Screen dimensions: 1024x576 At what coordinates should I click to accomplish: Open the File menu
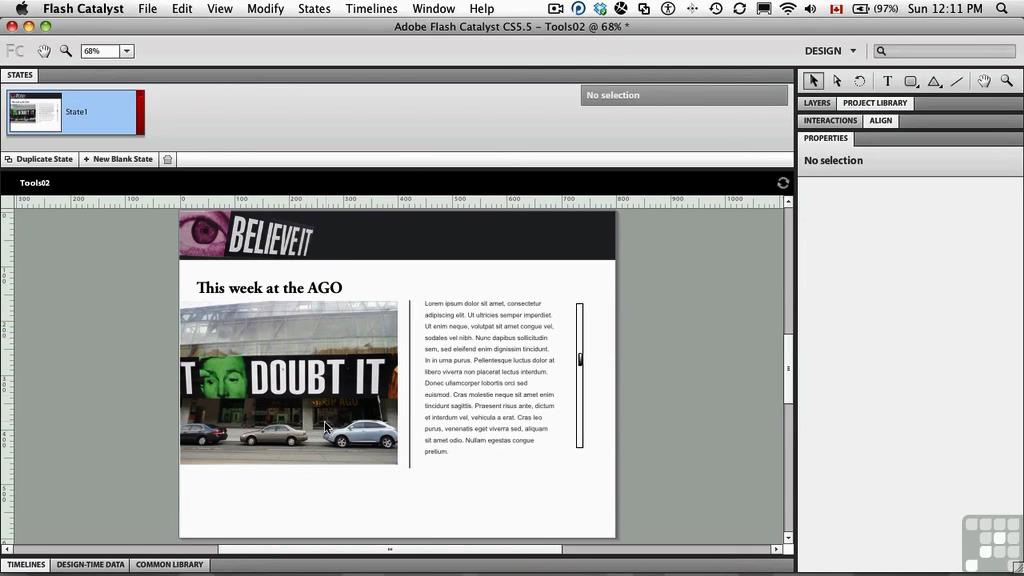(147, 8)
